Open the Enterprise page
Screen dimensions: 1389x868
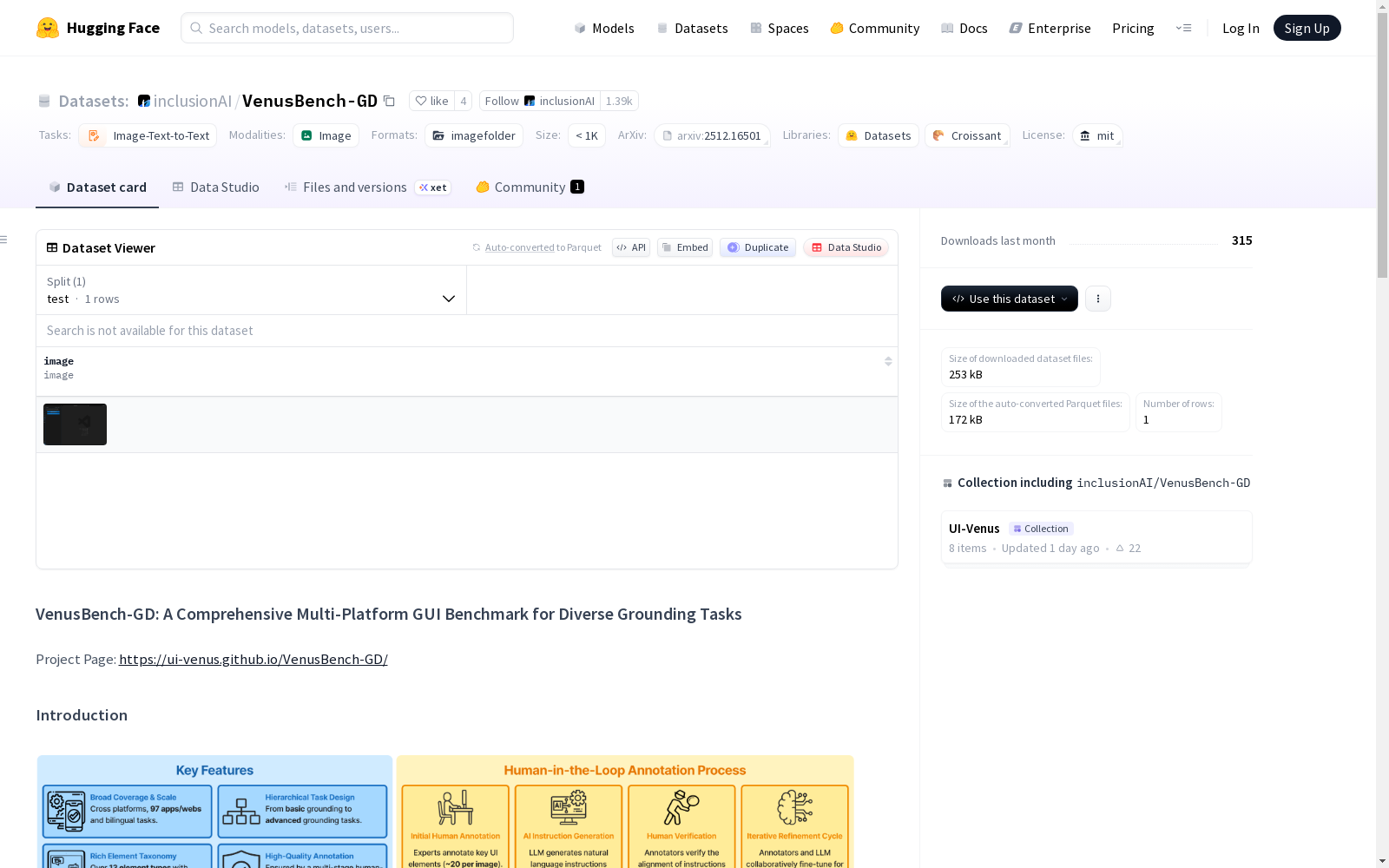click(1050, 28)
